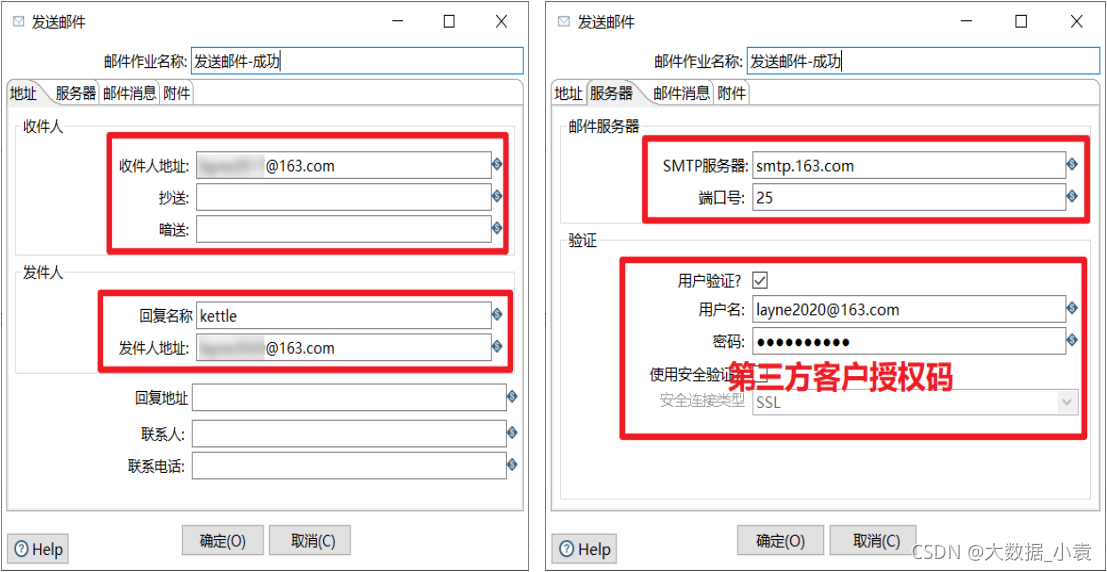
Task: Click 邮件作业名称 field in the 收件人 dialog
Action: tap(357, 61)
